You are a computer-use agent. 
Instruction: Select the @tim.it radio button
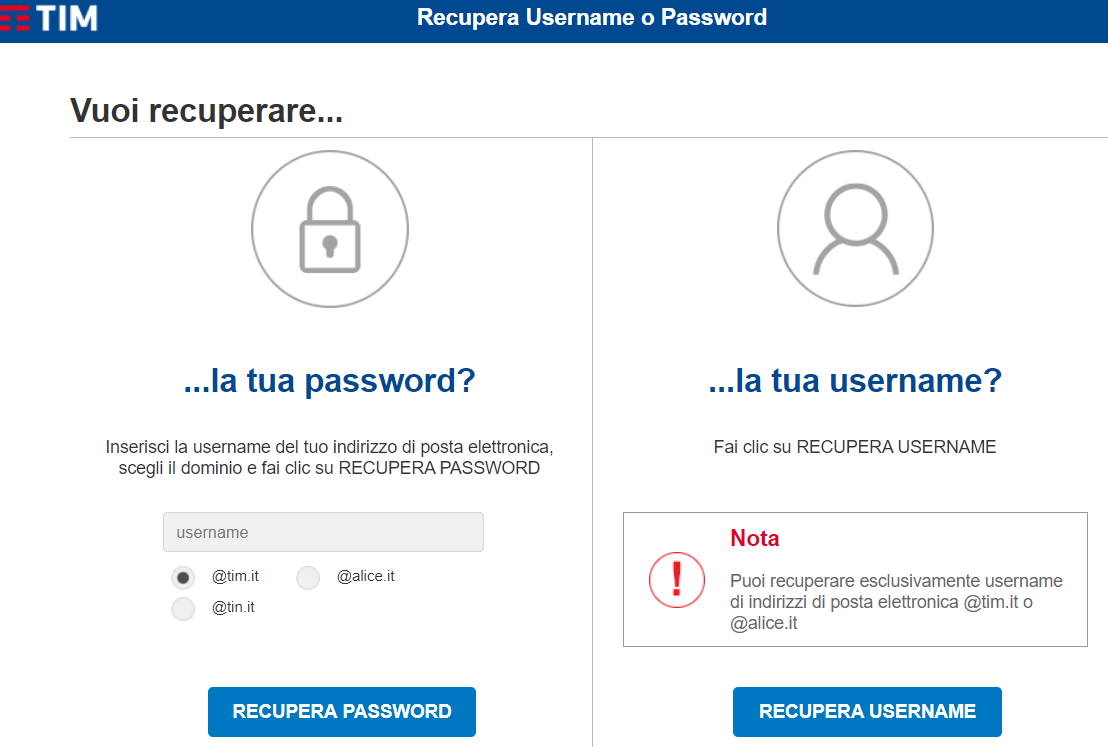pos(183,578)
